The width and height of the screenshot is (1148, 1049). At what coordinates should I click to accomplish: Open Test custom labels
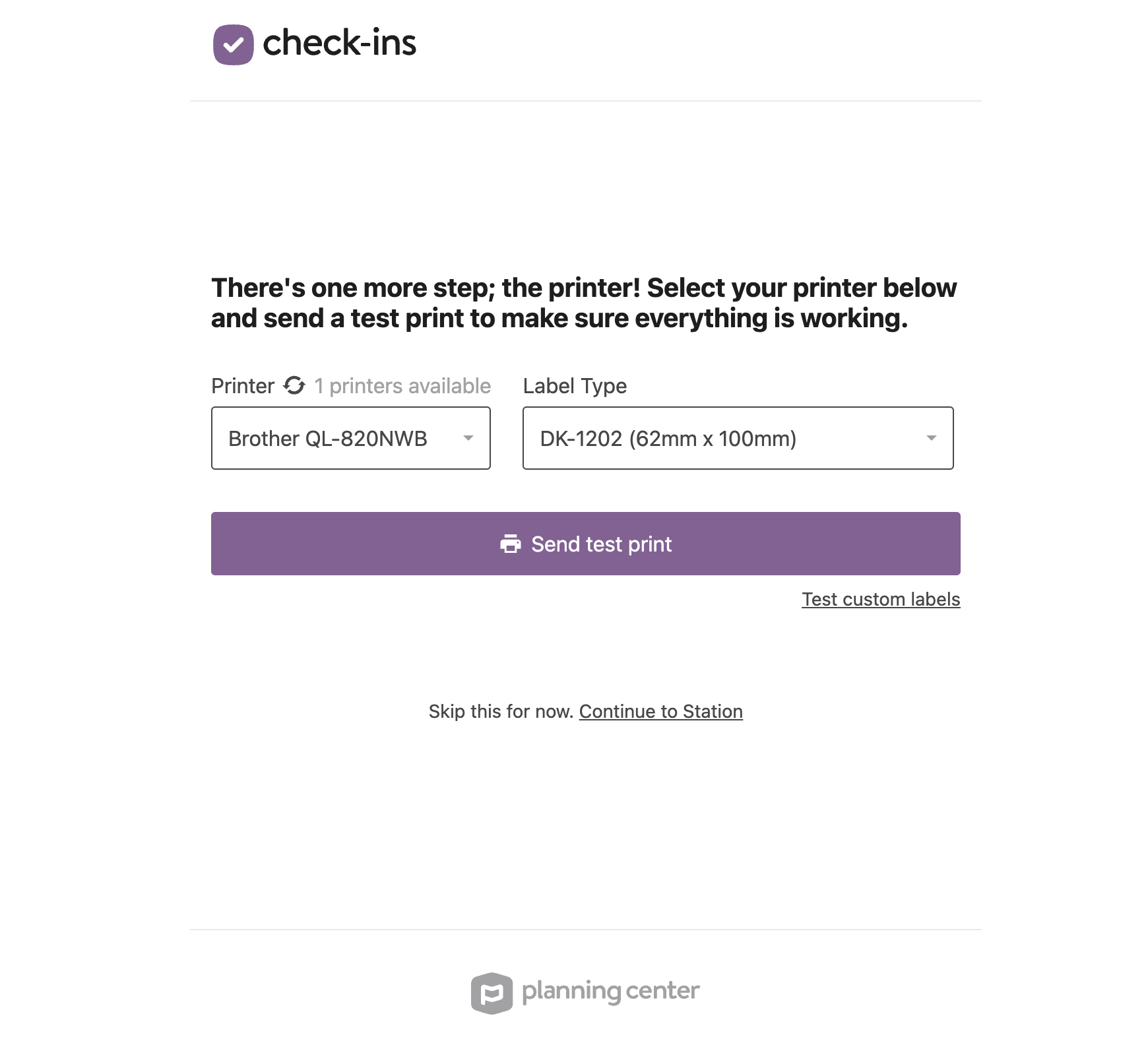coord(881,599)
